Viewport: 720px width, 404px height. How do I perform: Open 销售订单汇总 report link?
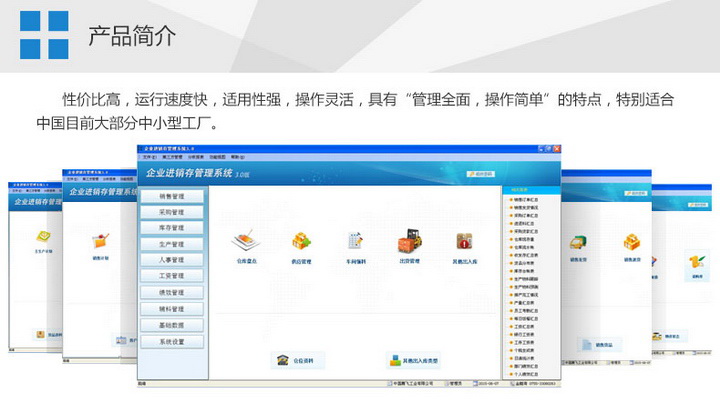(x=524, y=200)
